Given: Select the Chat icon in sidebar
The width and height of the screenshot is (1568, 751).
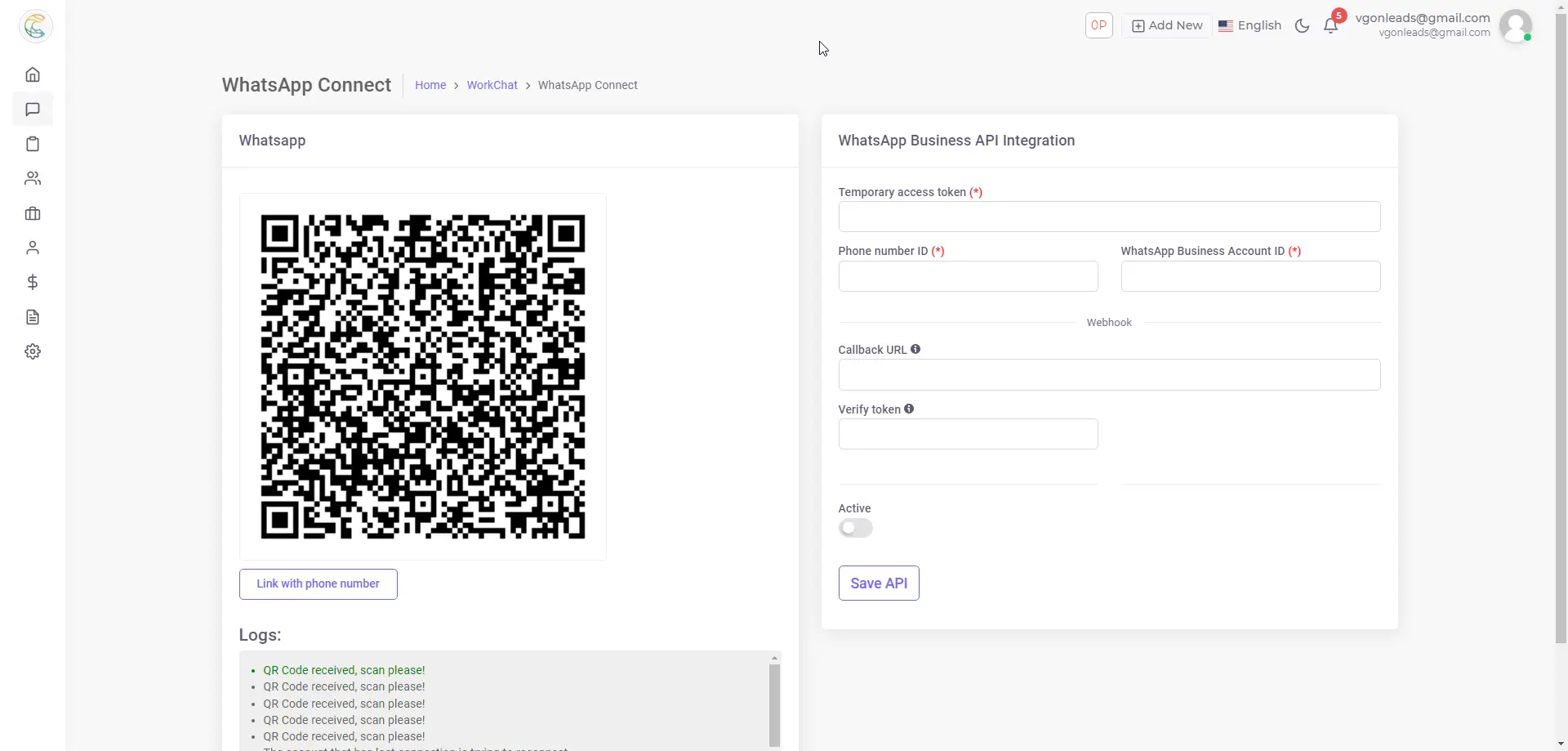Looking at the screenshot, I should (x=32, y=109).
